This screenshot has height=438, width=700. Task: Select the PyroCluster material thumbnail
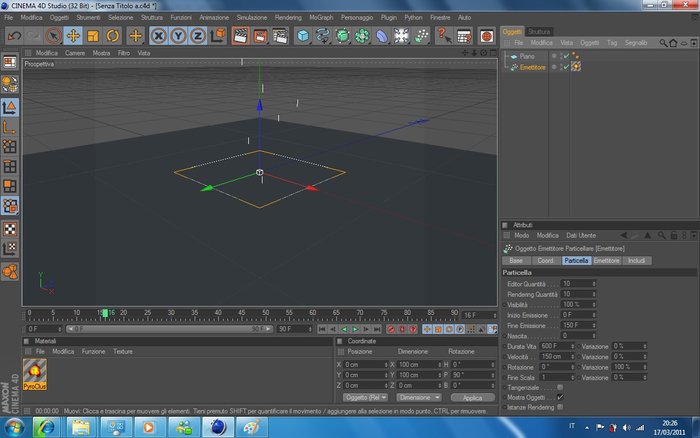35,374
